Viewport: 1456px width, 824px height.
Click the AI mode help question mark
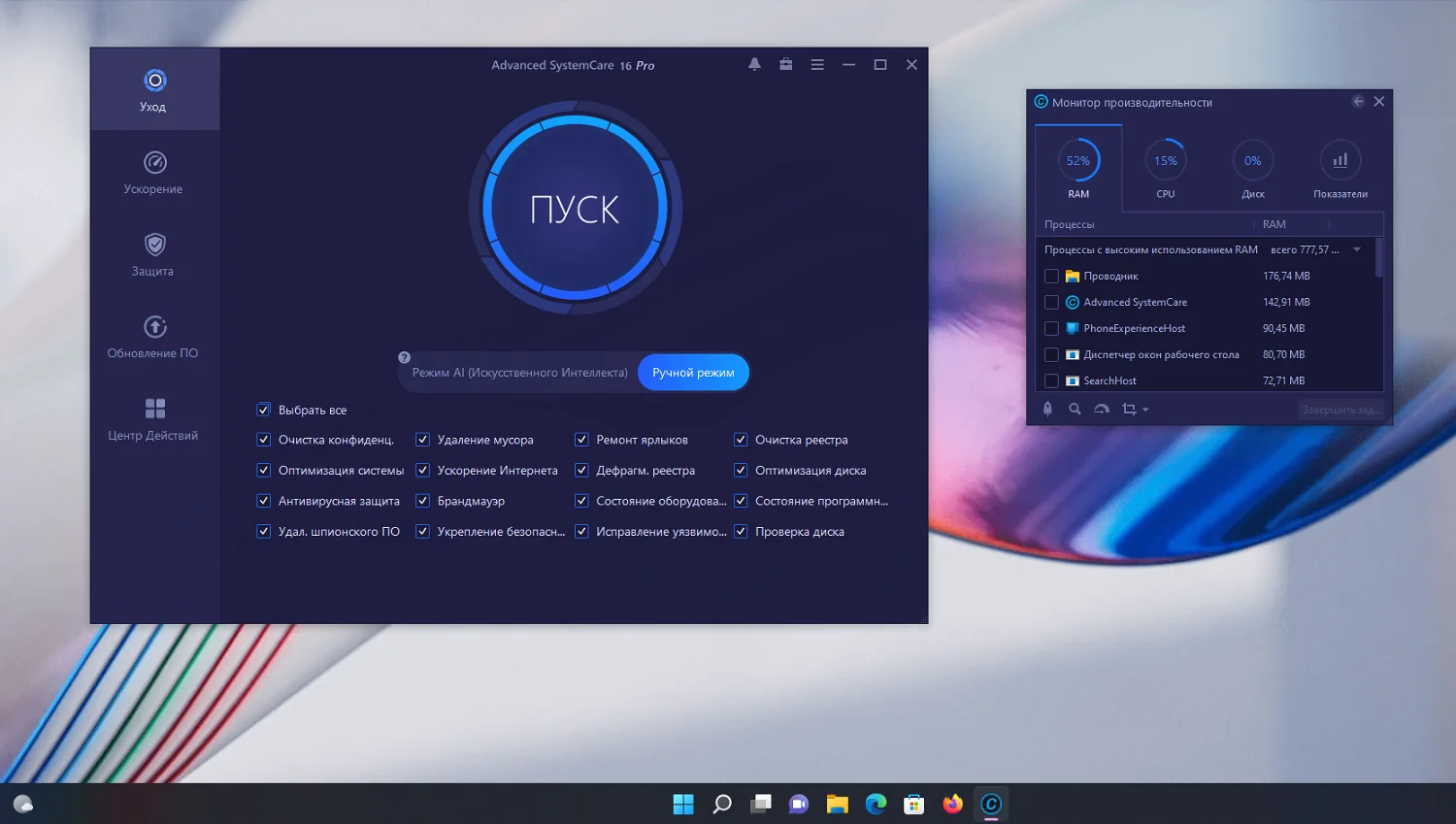(405, 357)
